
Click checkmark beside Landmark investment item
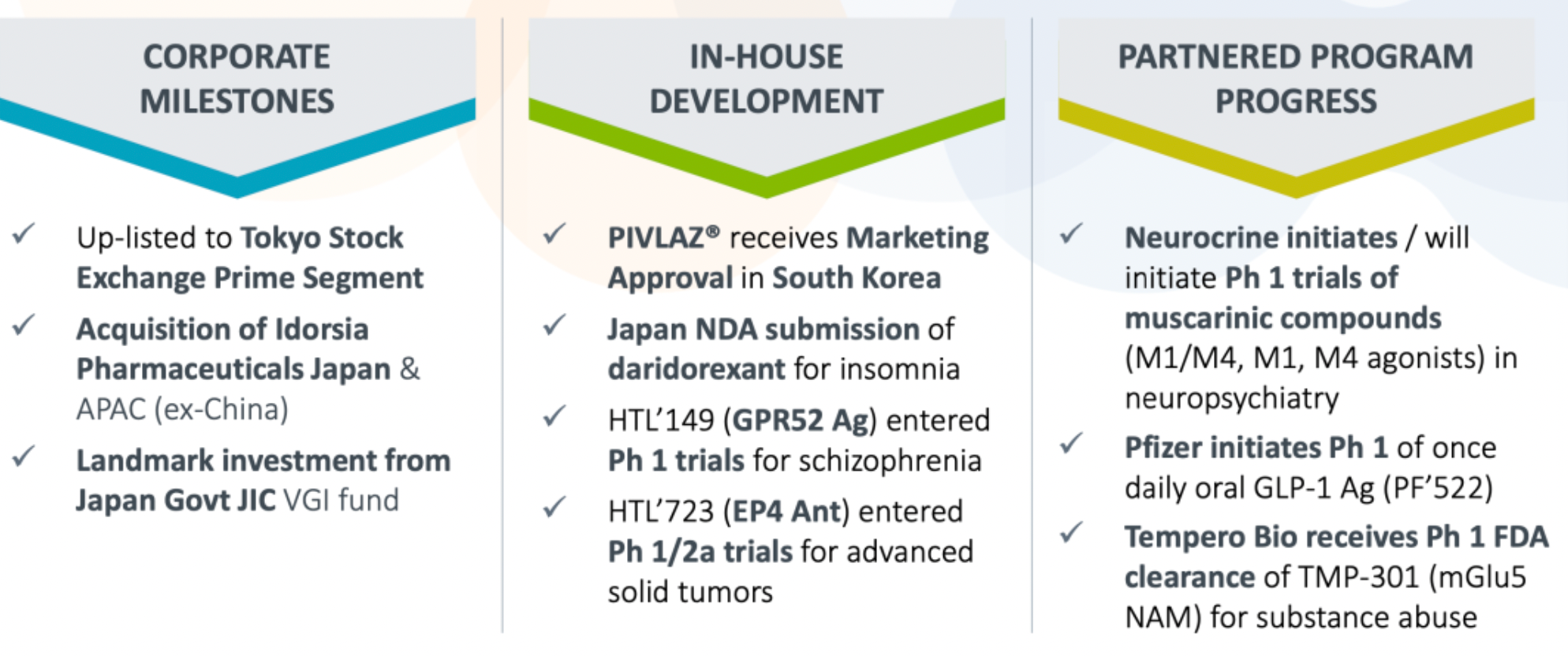click(x=24, y=456)
